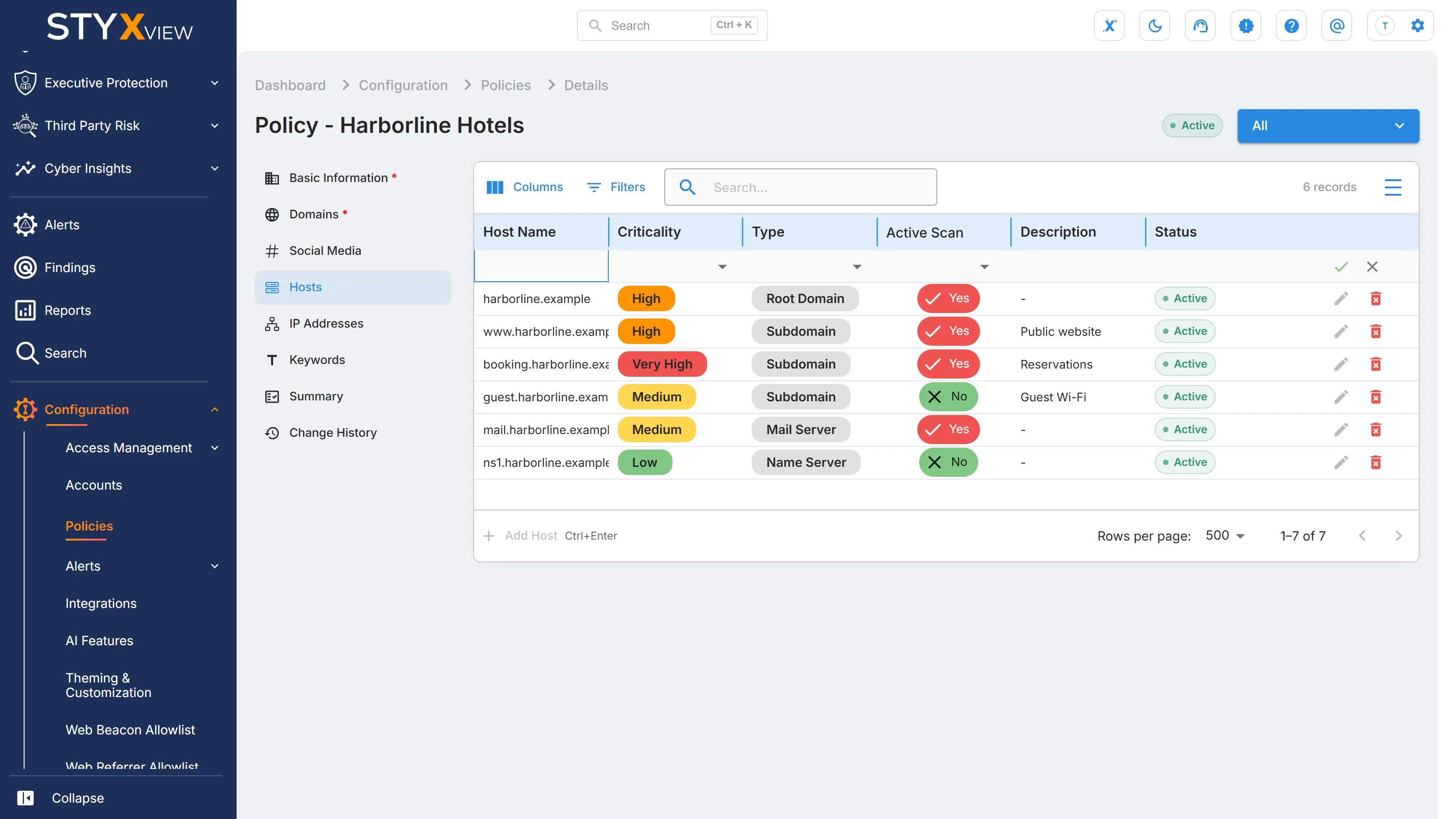Edit ns1.harborline host row
The height and width of the screenshot is (819, 1456).
point(1341,462)
